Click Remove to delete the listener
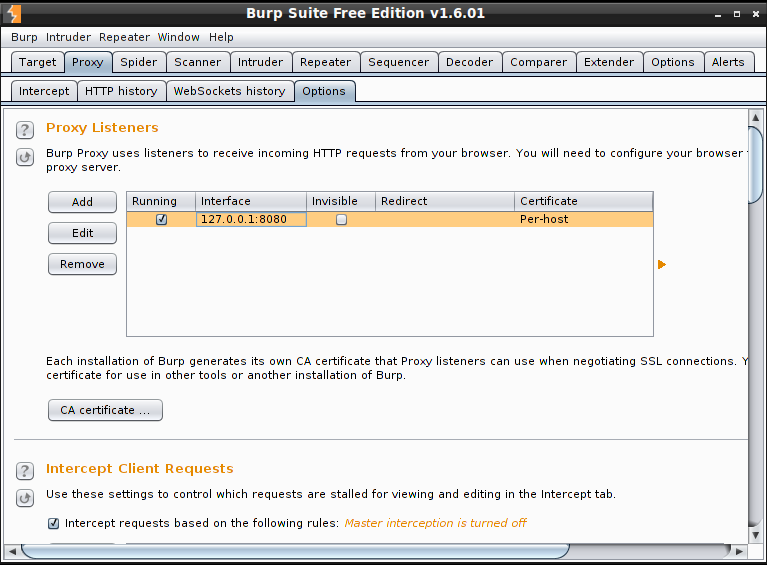 pos(82,264)
